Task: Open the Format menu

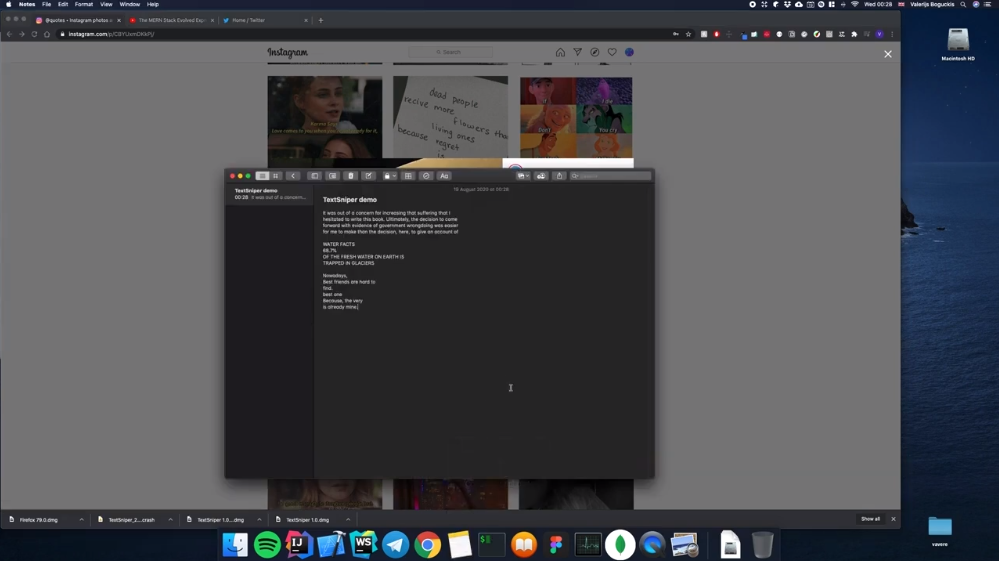Action: tap(83, 4)
